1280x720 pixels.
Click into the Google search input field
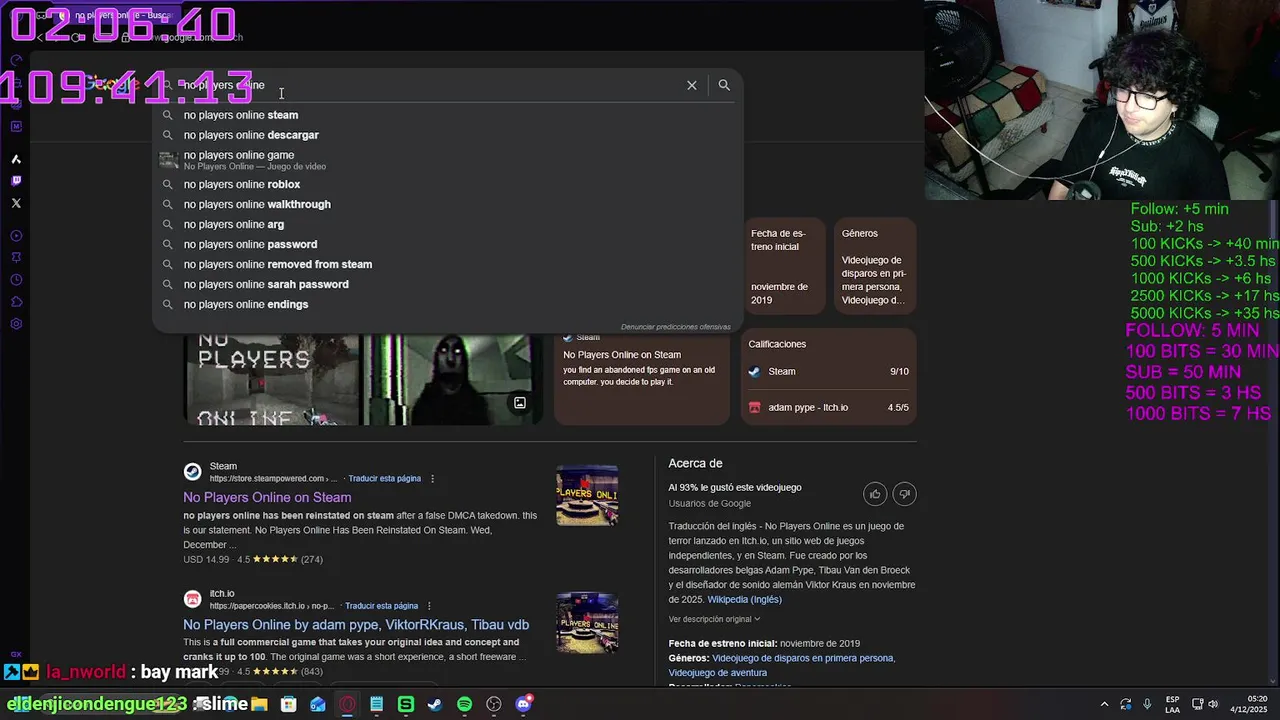click(430, 85)
